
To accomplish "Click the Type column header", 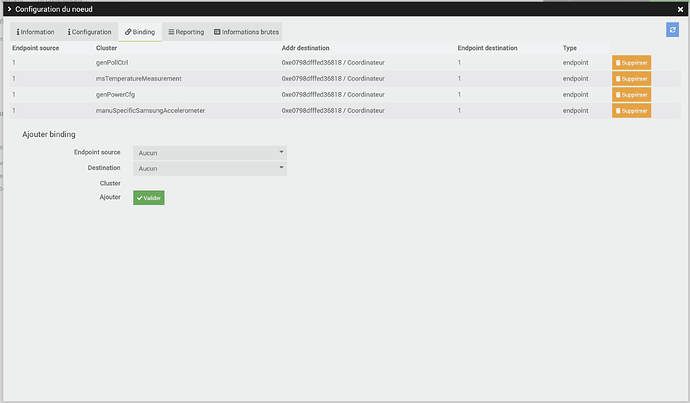I will [569, 48].
